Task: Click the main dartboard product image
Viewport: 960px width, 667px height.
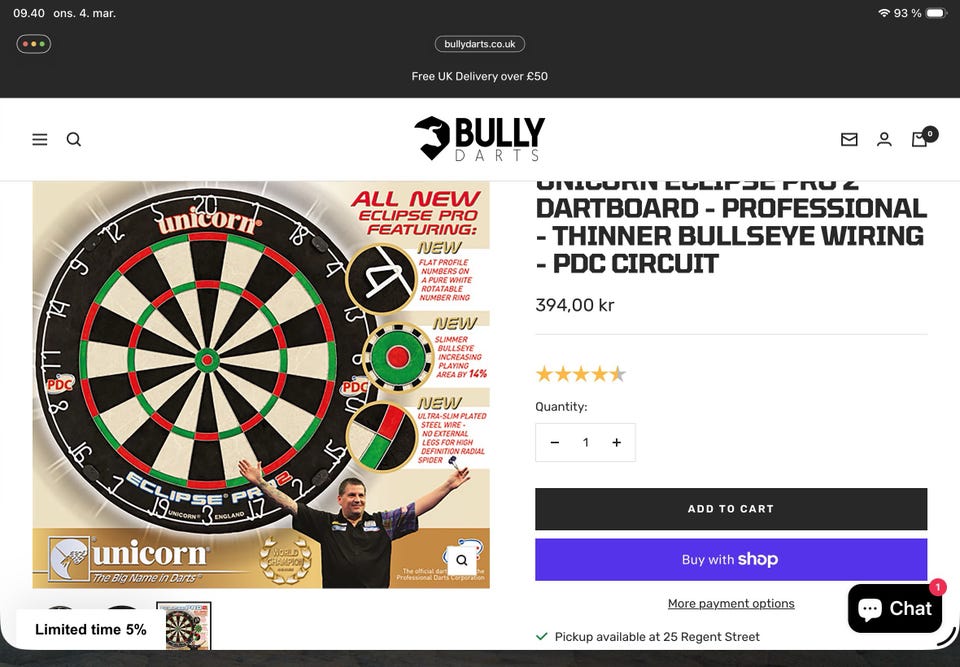Action: pyautogui.click(x=261, y=385)
